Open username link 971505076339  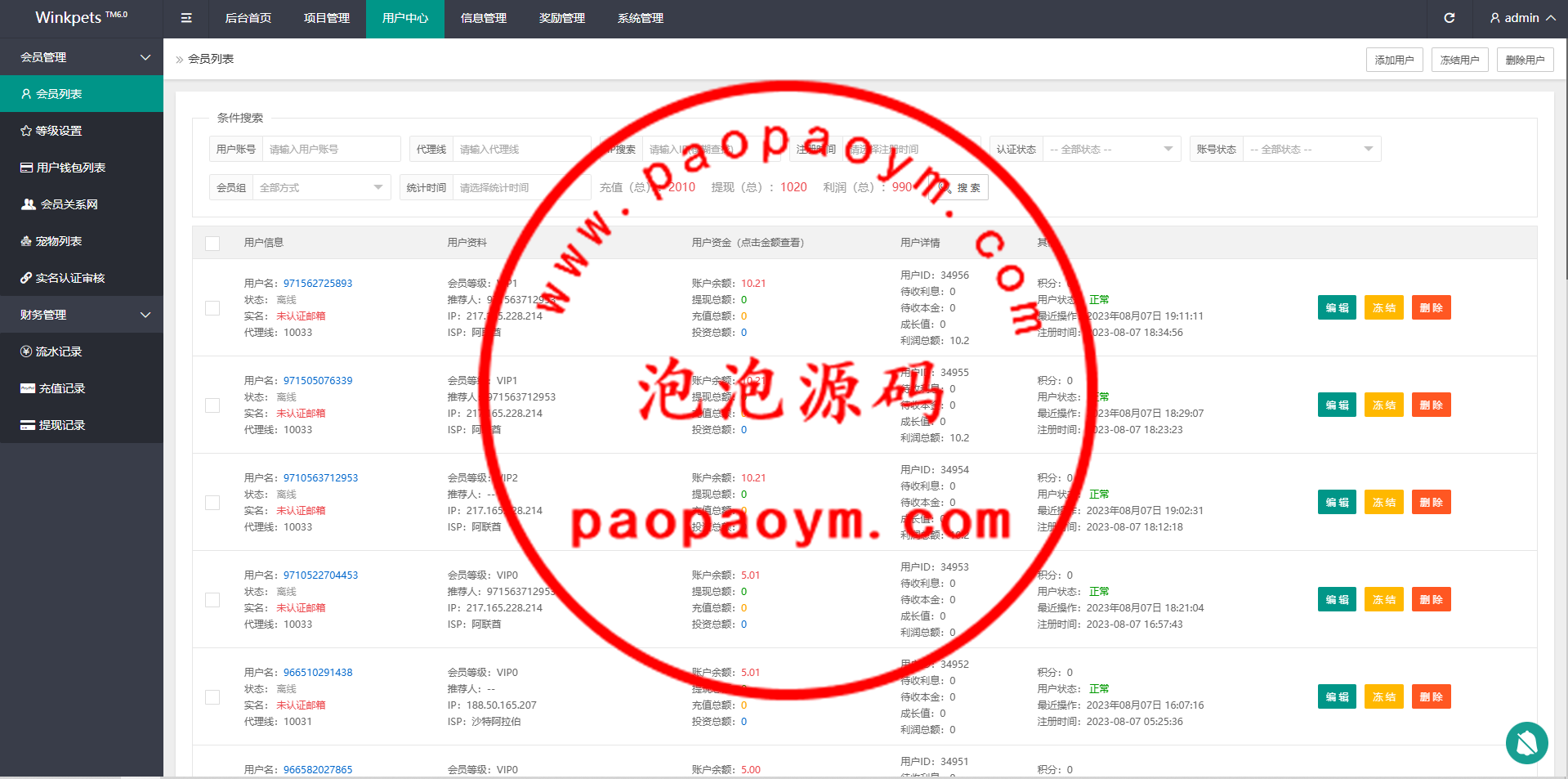tap(318, 381)
